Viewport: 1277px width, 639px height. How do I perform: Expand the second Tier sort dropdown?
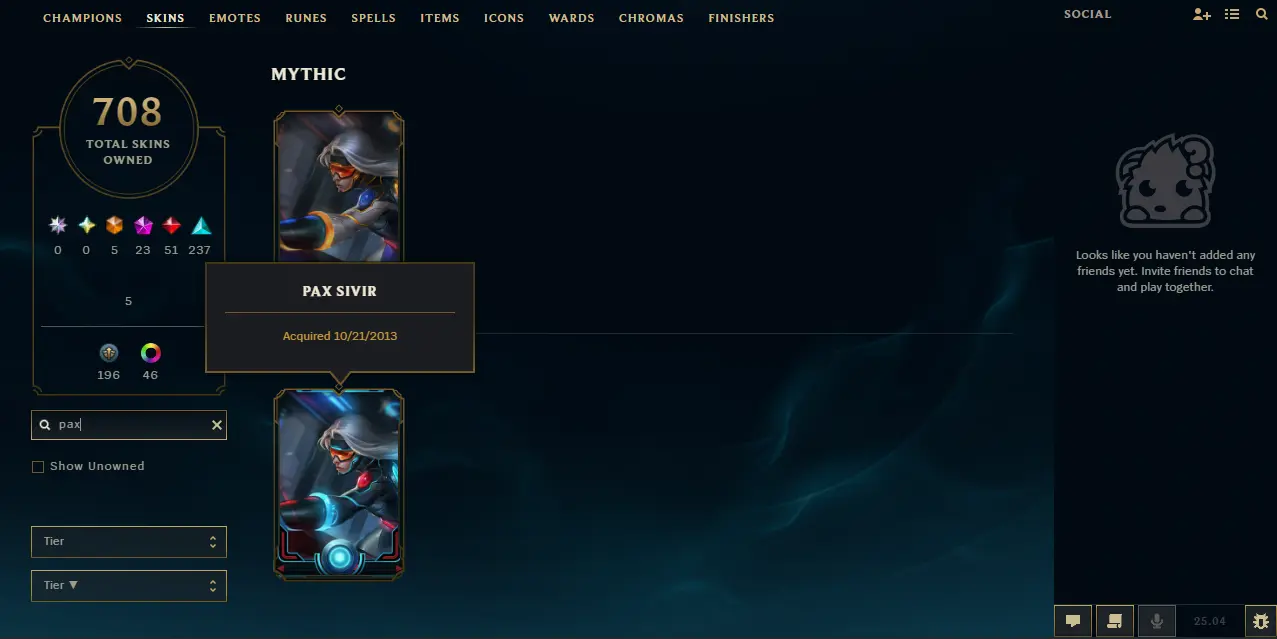click(129, 585)
